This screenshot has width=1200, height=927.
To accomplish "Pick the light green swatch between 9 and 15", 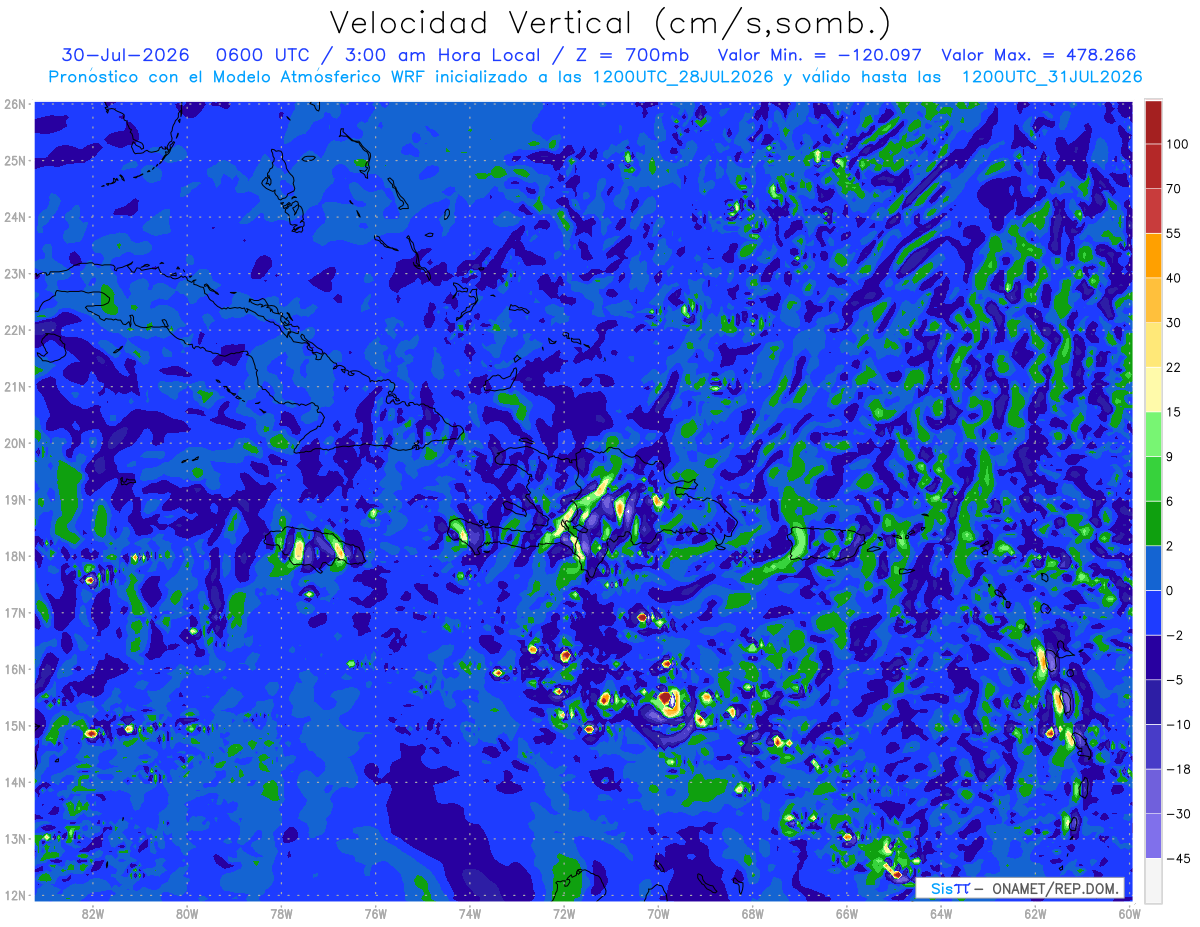I will (1153, 434).
